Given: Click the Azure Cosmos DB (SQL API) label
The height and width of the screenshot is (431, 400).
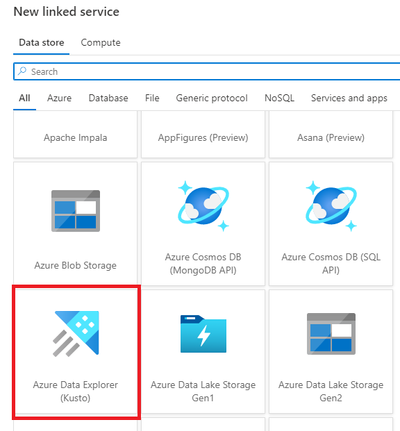Looking at the screenshot, I should [x=331, y=263].
